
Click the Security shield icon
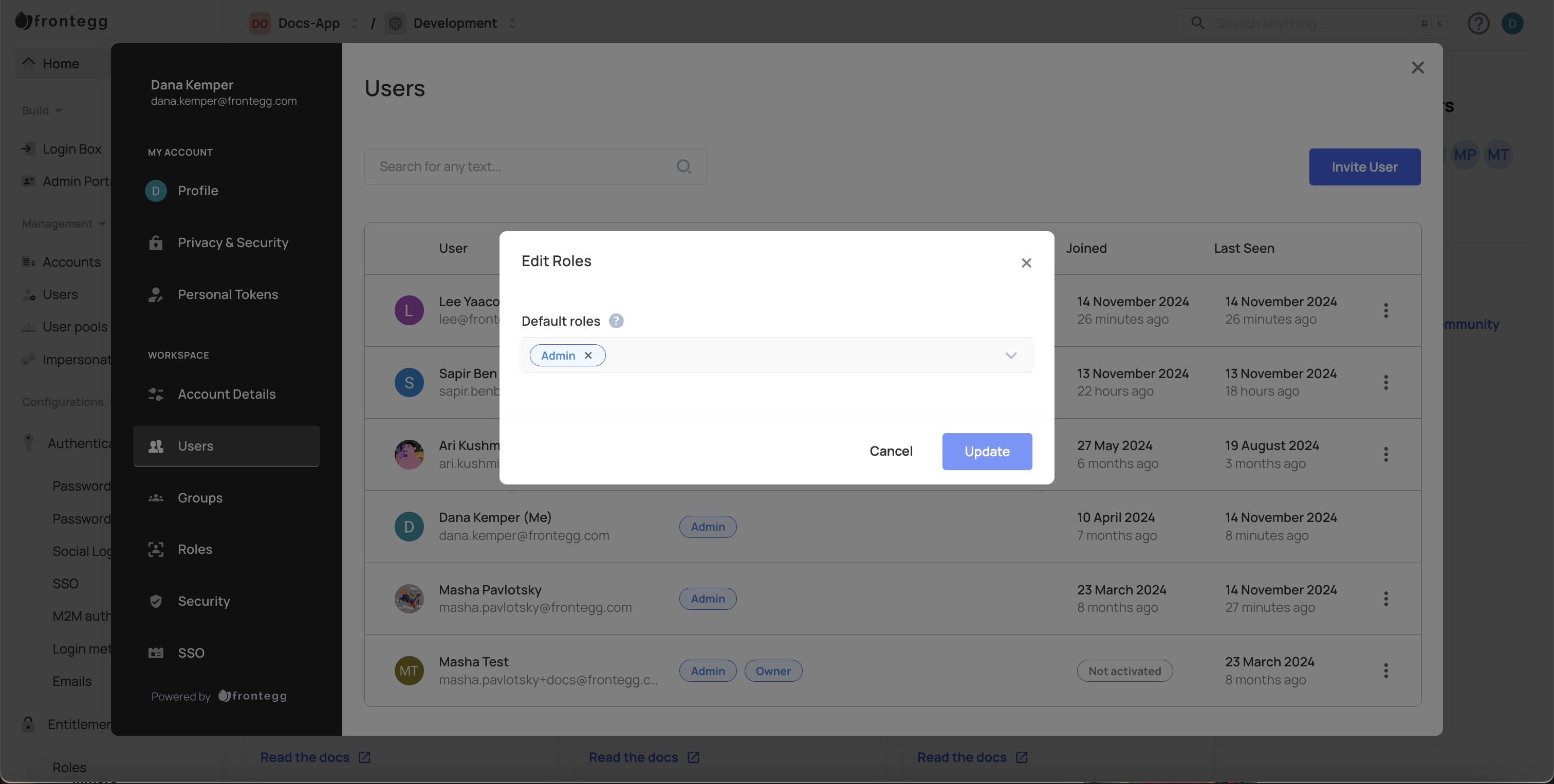click(156, 601)
